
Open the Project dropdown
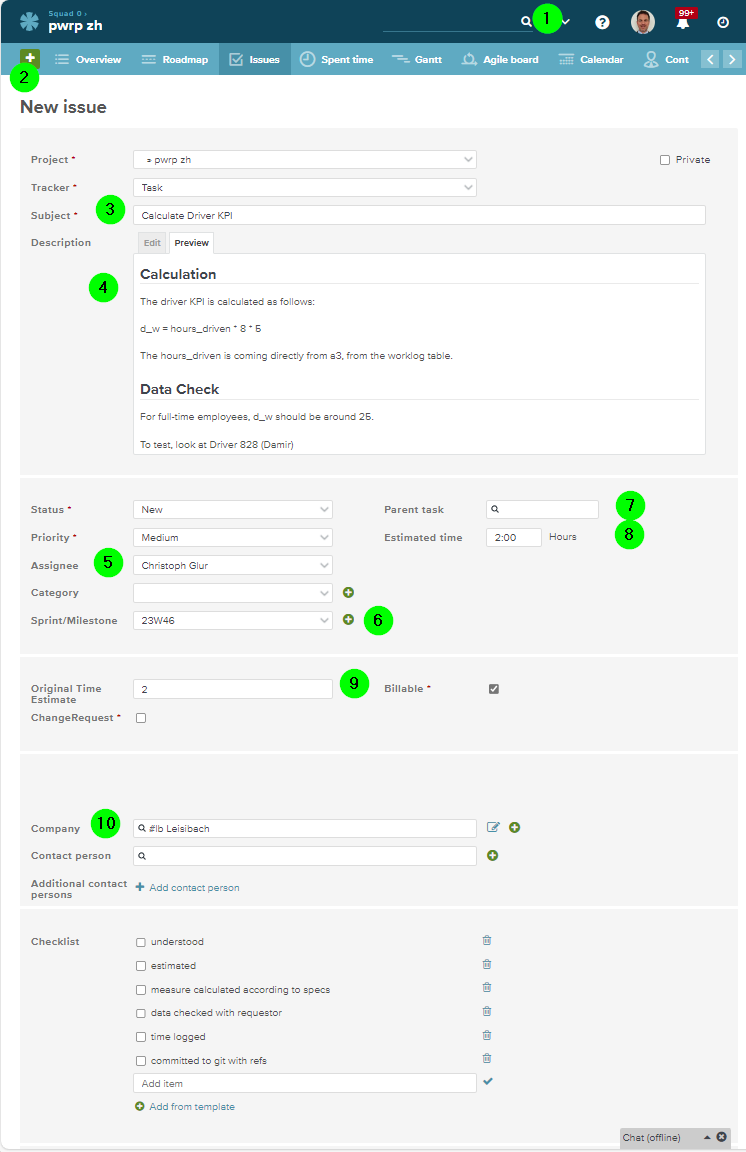304,159
